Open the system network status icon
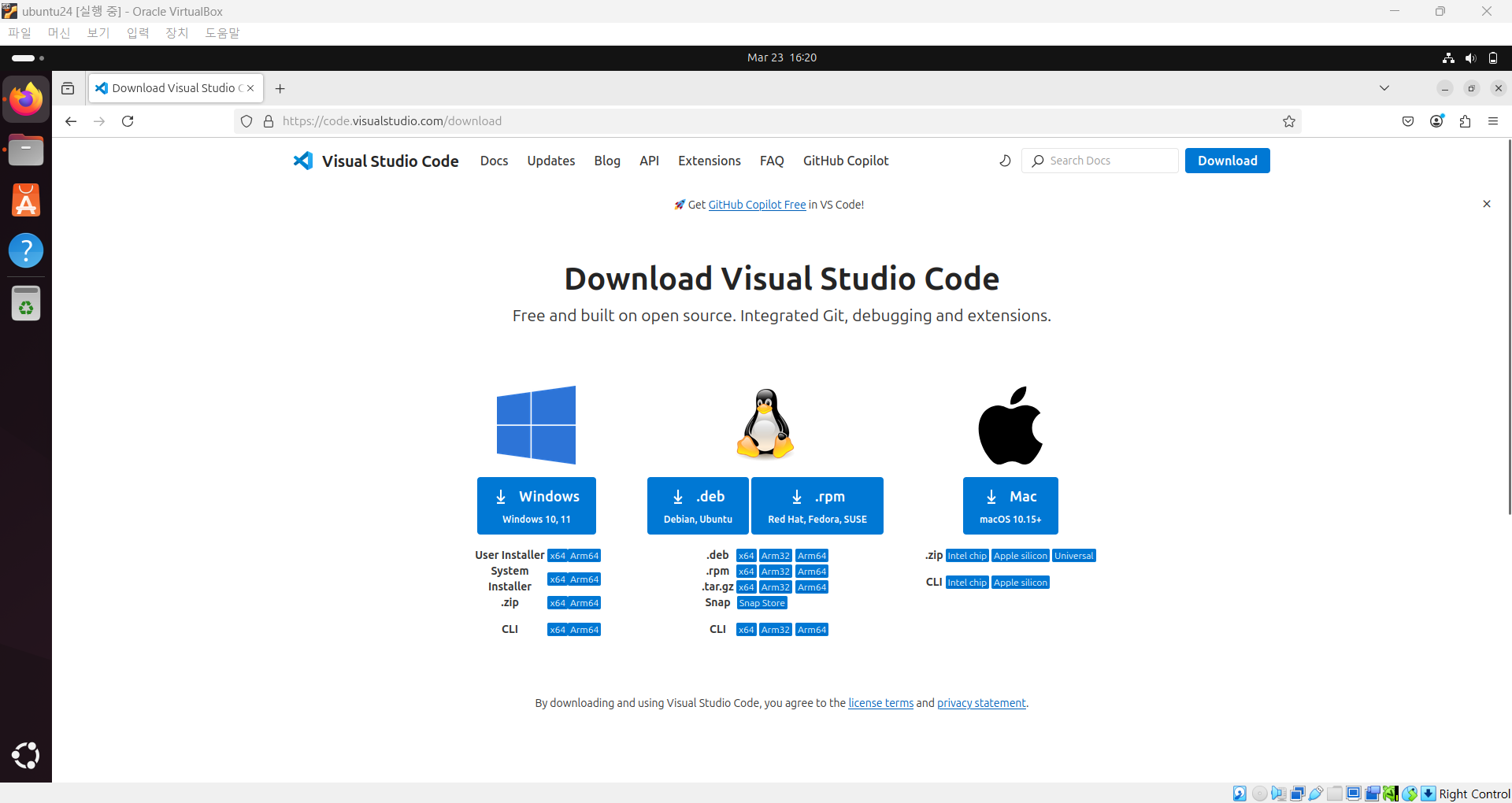The image size is (1512, 803). (1448, 57)
